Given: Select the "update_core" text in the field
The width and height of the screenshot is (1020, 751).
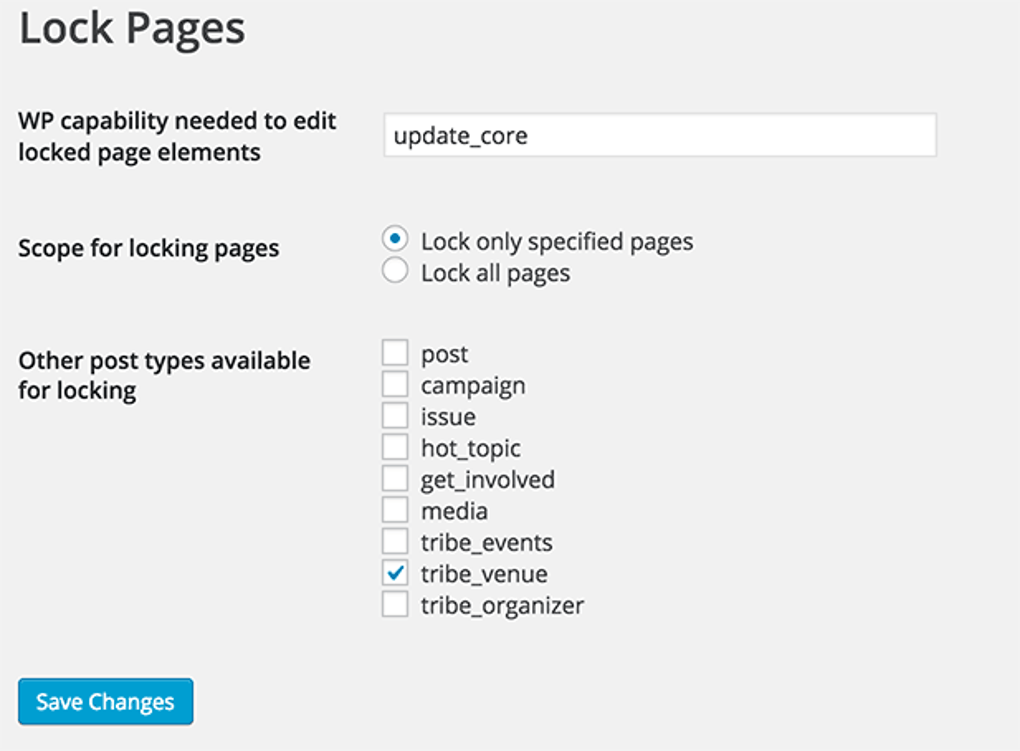Looking at the screenshot, I should click(461, 135).
